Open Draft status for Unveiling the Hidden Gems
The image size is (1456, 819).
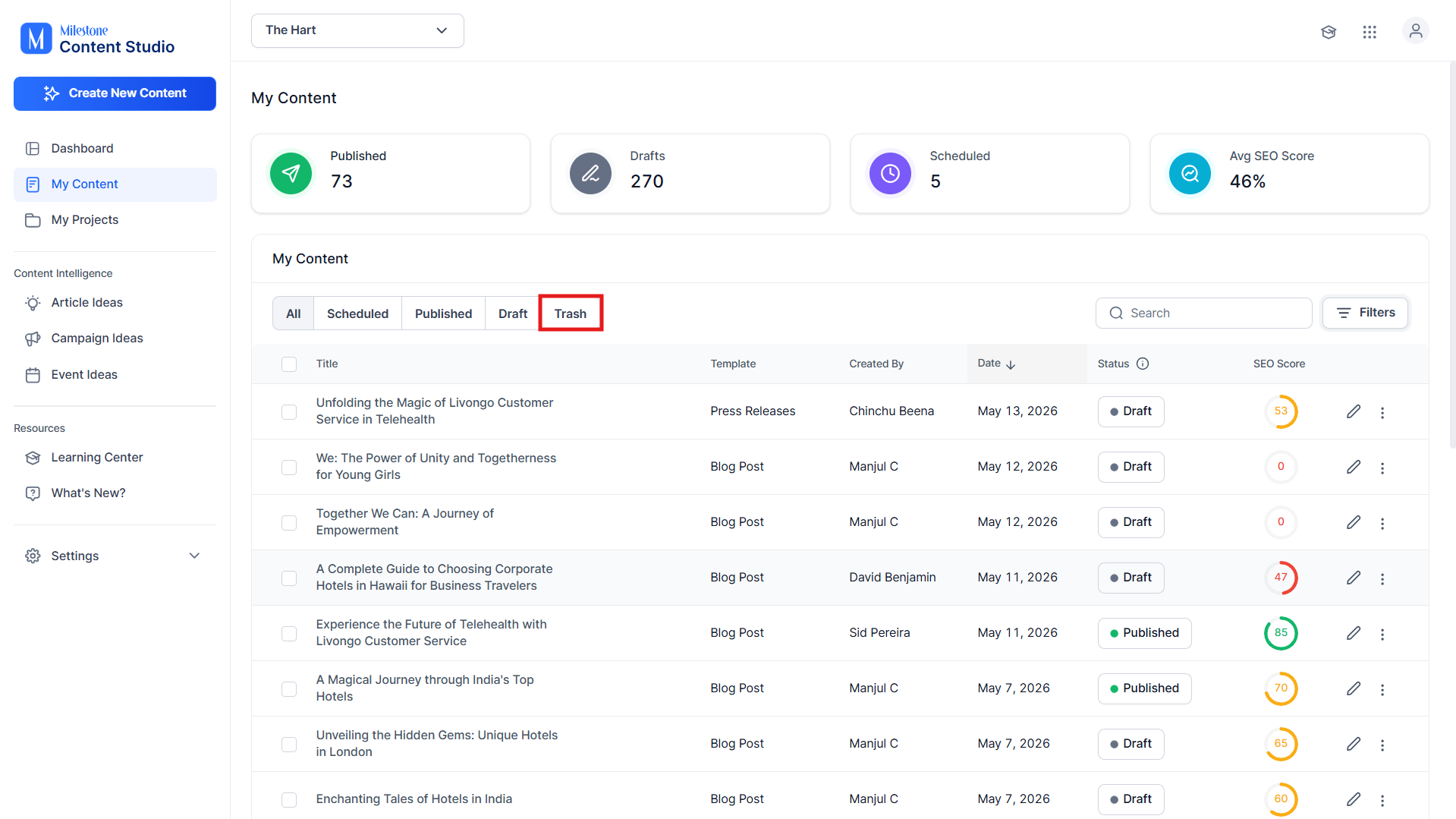1131,744
